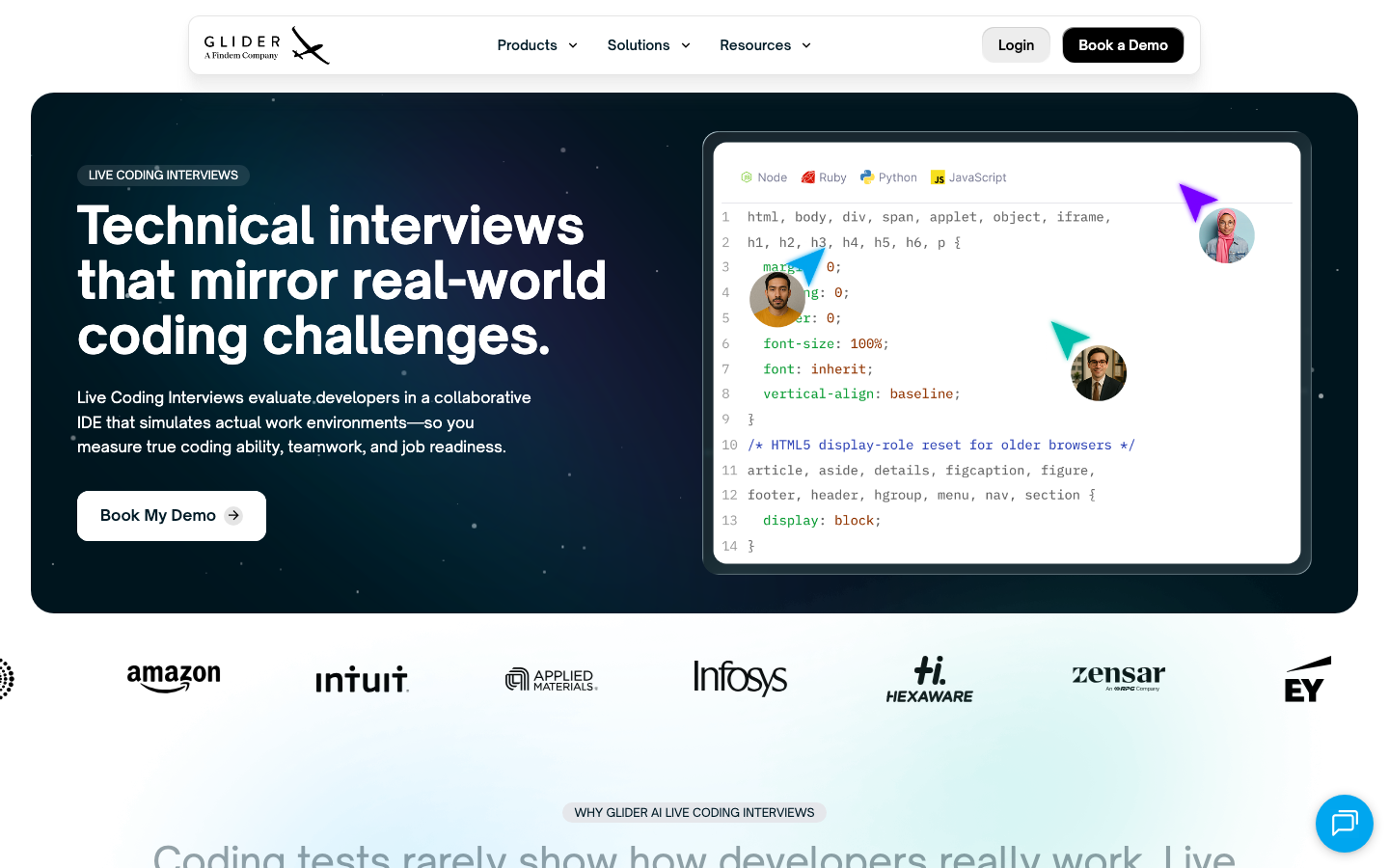Screen dimensions: 1389x868
Task: Click the JavaScript JS icon
Action: 938,177
